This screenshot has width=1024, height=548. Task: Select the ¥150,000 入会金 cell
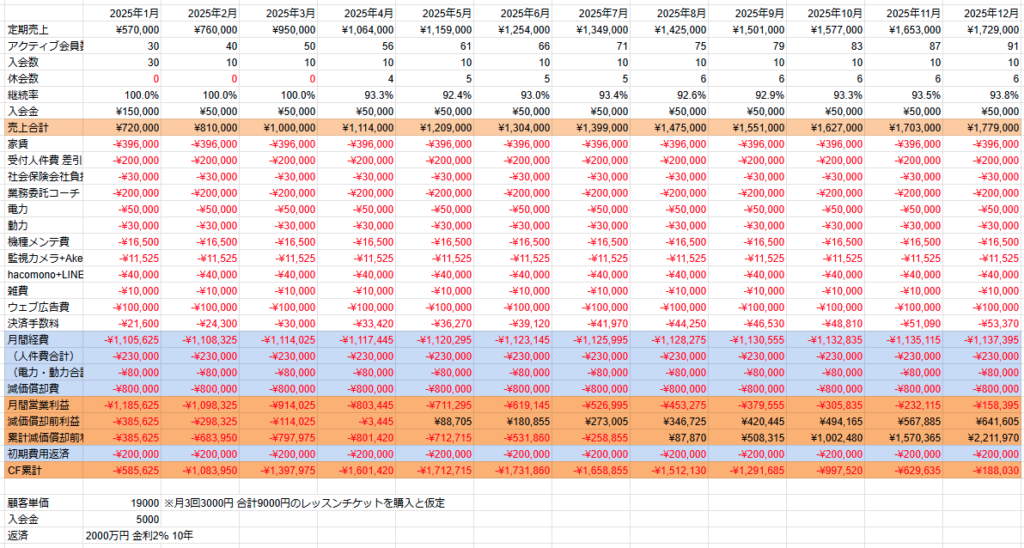[121, 111]
